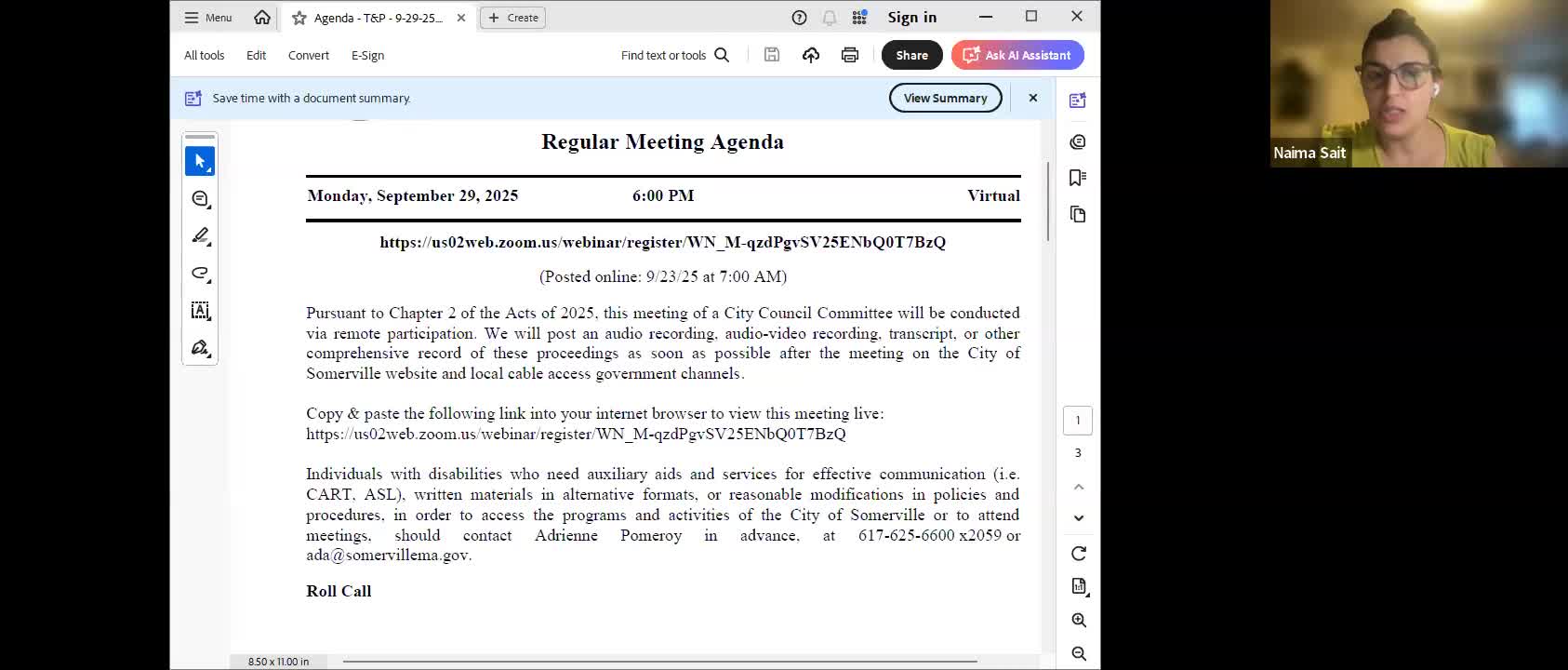Click the horizontal scrollbar at the bottom
The width and height of the screenshot is (1568, 670).
[x=659, y=662]
